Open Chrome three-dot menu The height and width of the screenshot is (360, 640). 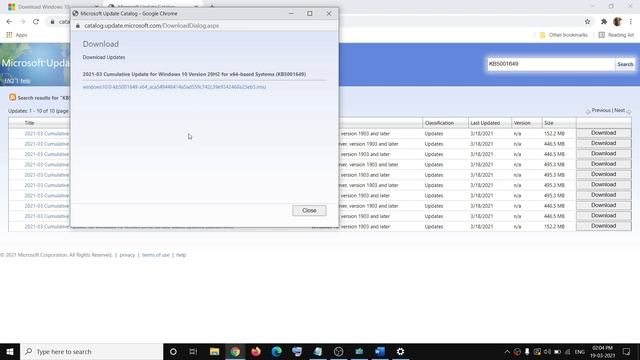pyautogui.click(x=631, y=22)
